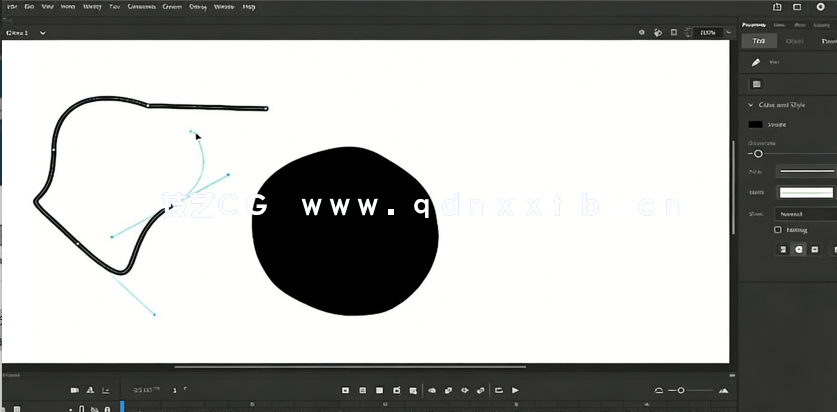Viewport: 837px width, 412px height.
Task: Select the Tool sub-tab in Properties
Action: pyautogui.click(x=759, y=41)
